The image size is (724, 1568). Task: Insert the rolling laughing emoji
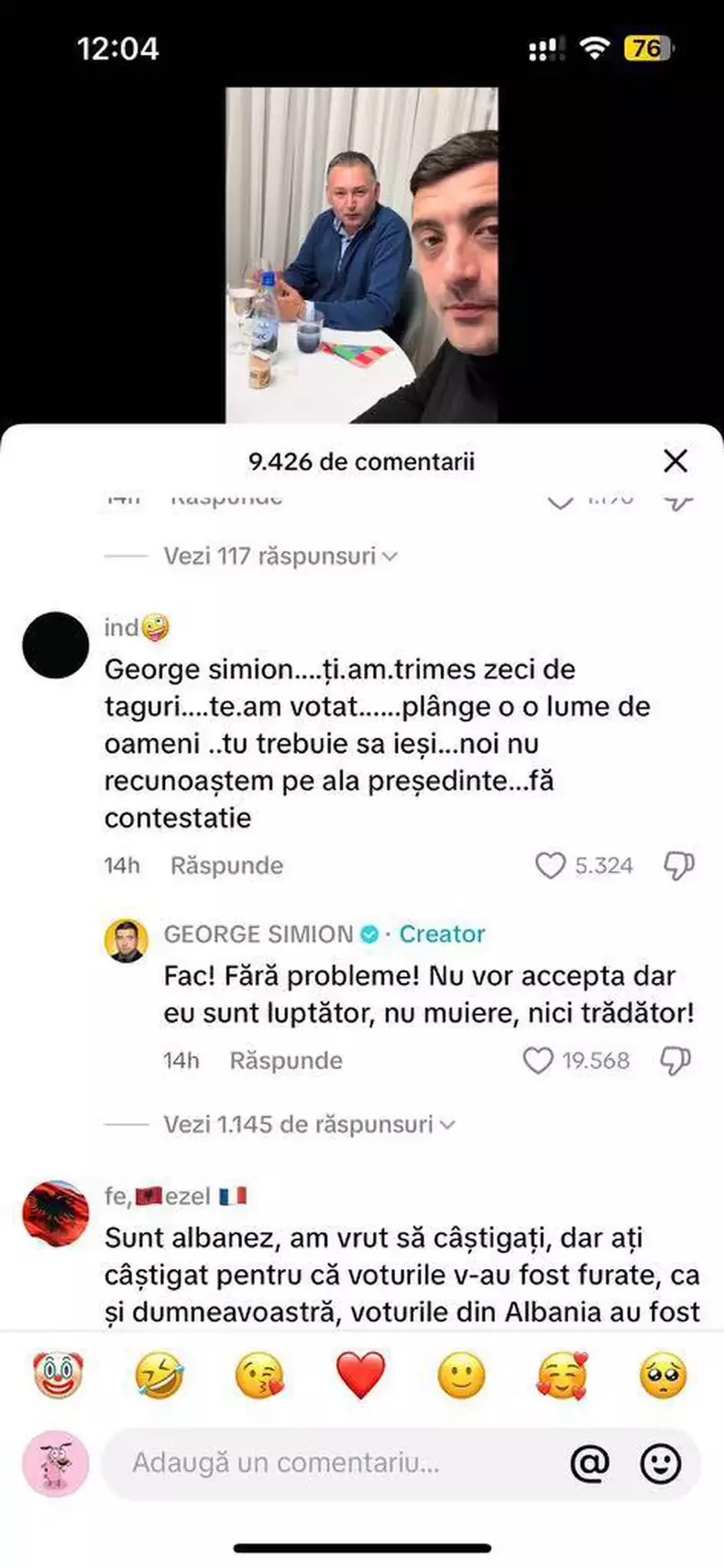tap(159, 1375)
